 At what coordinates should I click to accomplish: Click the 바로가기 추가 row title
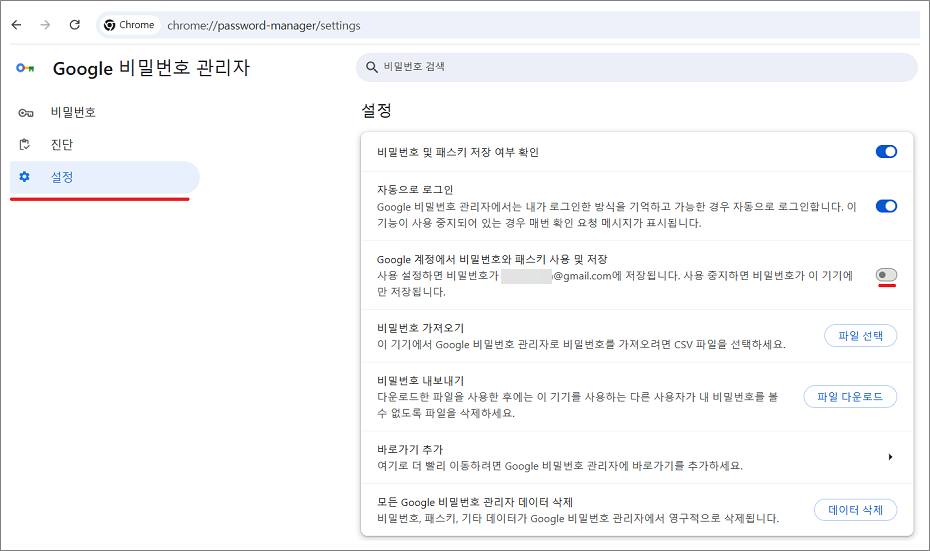tap(410, 450)
